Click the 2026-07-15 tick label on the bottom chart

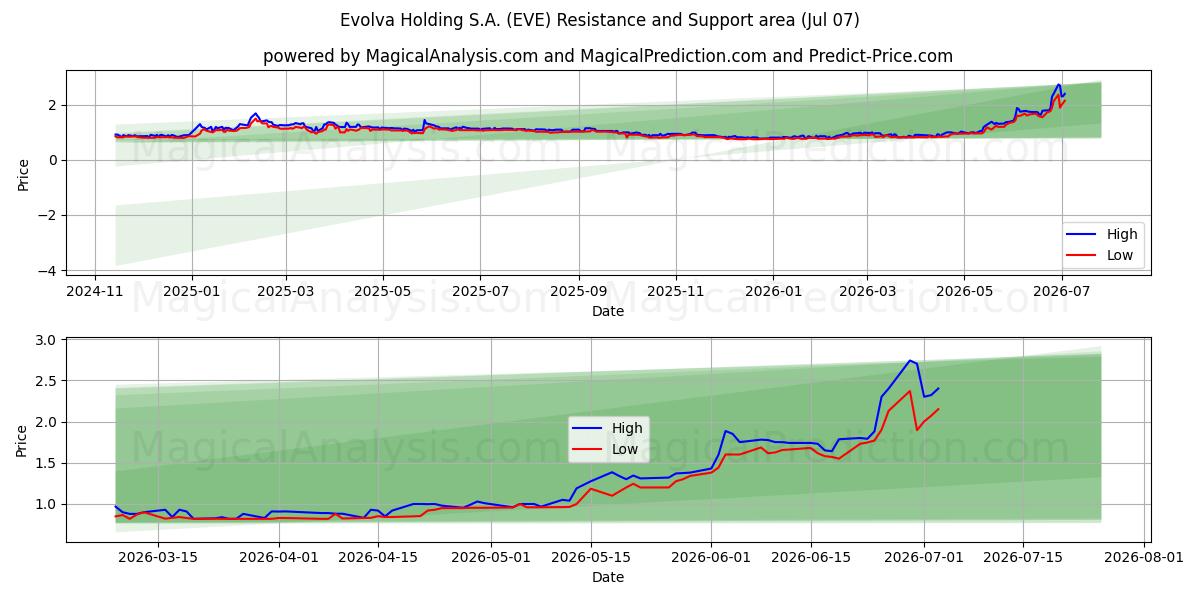[x=1022, y=558]
